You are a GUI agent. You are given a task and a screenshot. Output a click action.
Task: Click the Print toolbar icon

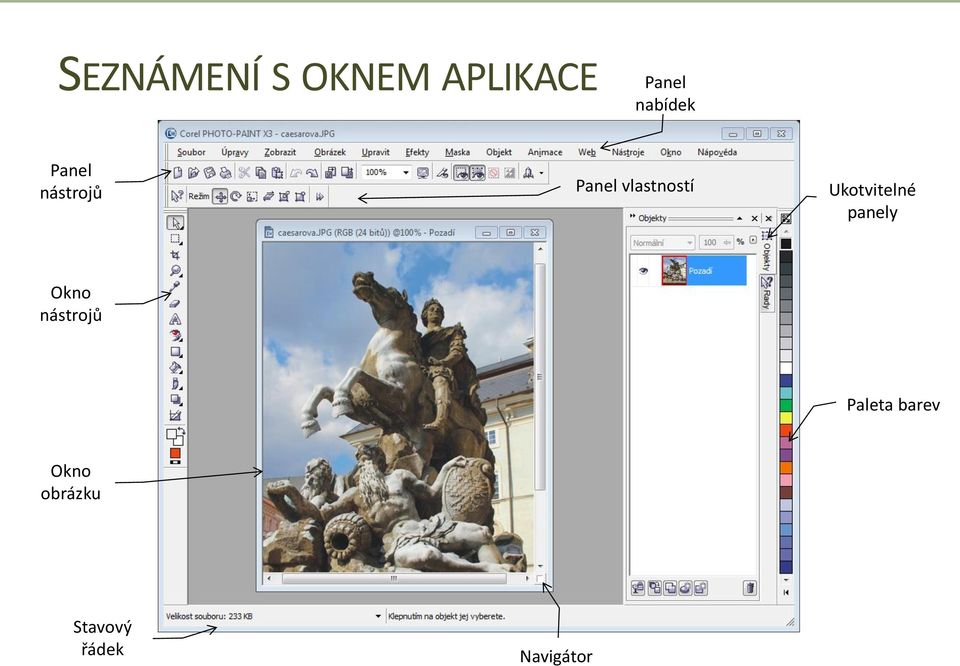coord(226,173)
